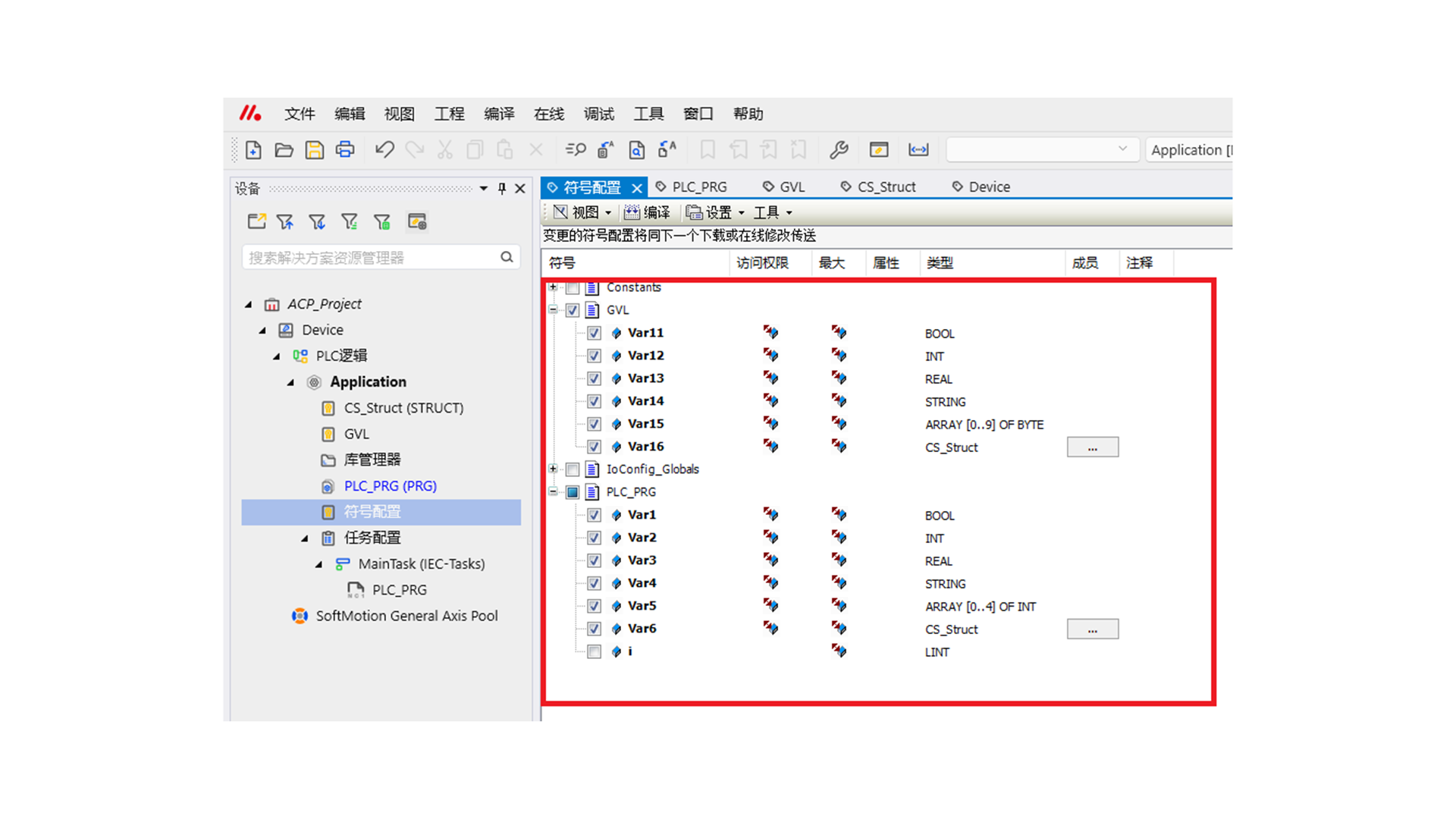This screenshot has width=1456, height=819.
Task: Uncheck the Var3 checkbox
Action: click(595, 560)
